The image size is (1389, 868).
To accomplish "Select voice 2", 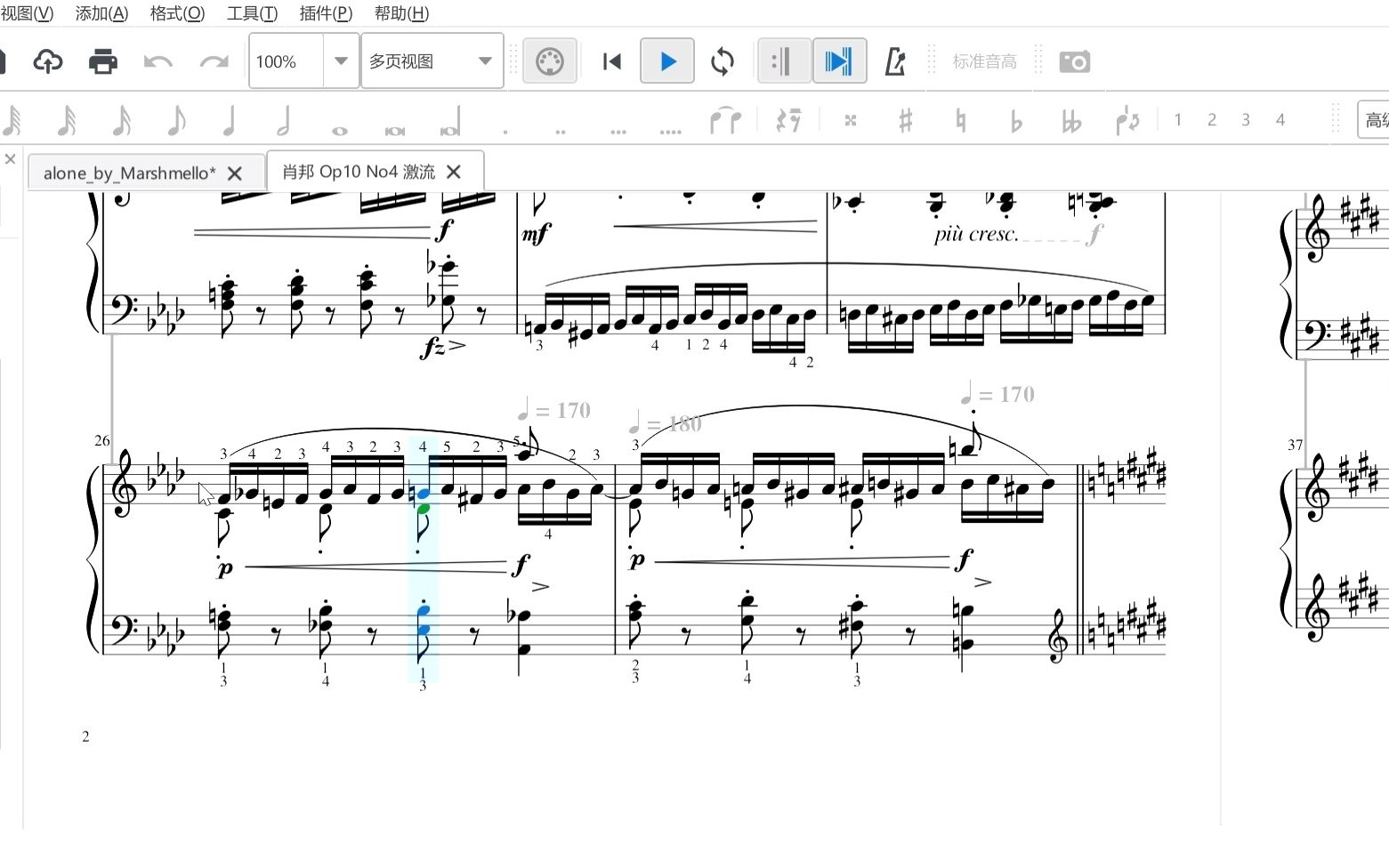I will [x=1212, y=120].
